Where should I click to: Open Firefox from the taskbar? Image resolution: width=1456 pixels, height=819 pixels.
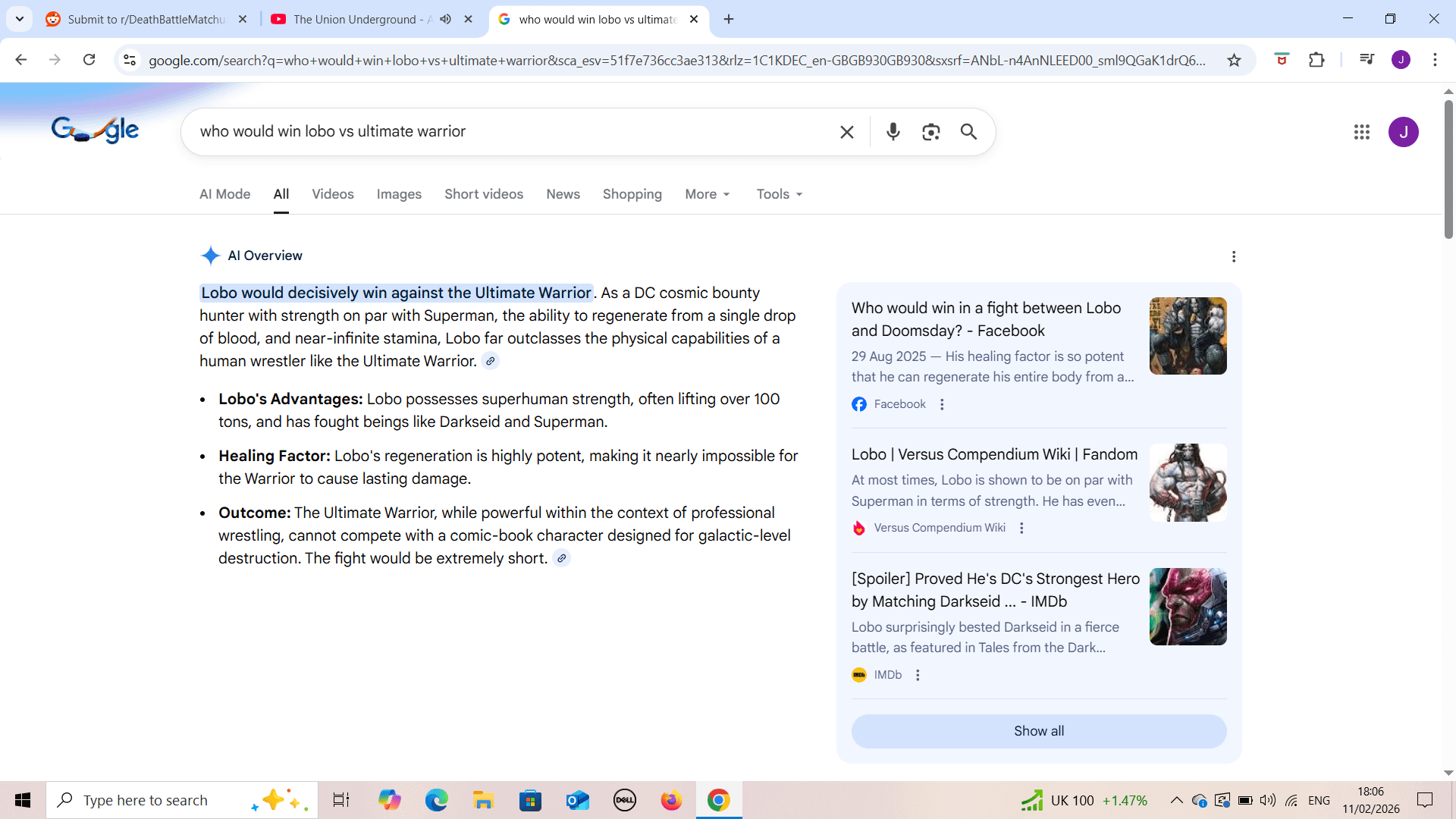pos(671,800)
